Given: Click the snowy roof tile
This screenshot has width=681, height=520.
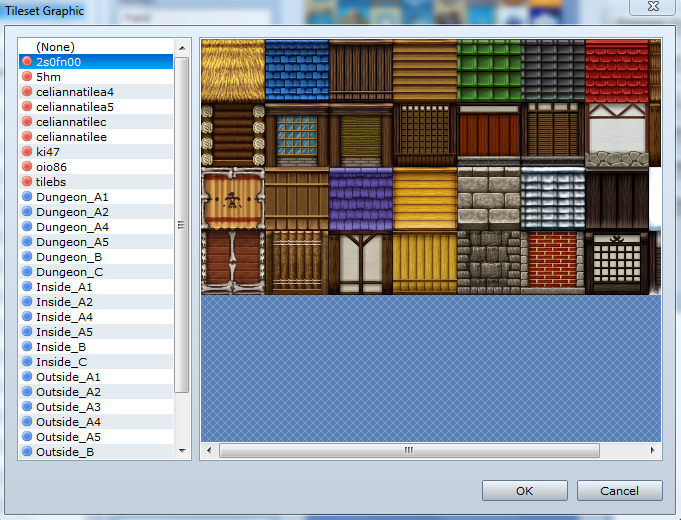Looking at the screenshot, I should click(553, 199).
